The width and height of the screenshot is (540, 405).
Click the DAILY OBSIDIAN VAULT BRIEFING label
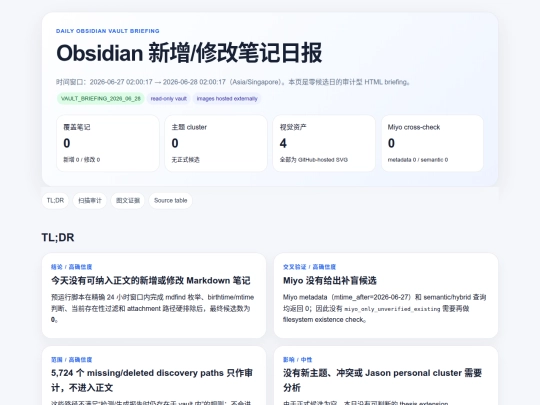(108, 31)
